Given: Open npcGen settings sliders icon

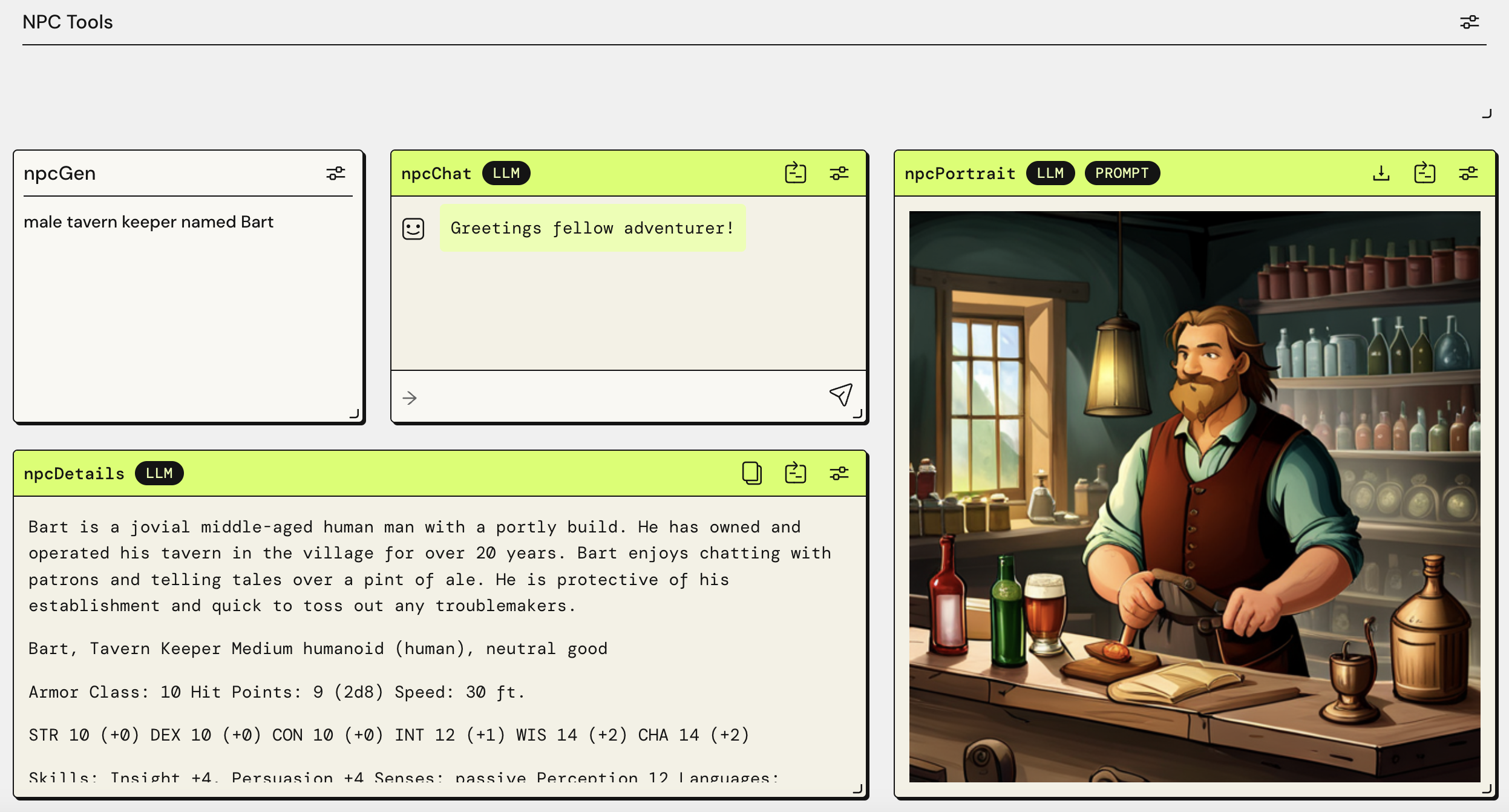Looking at the screenshot, I should point(336,174).
